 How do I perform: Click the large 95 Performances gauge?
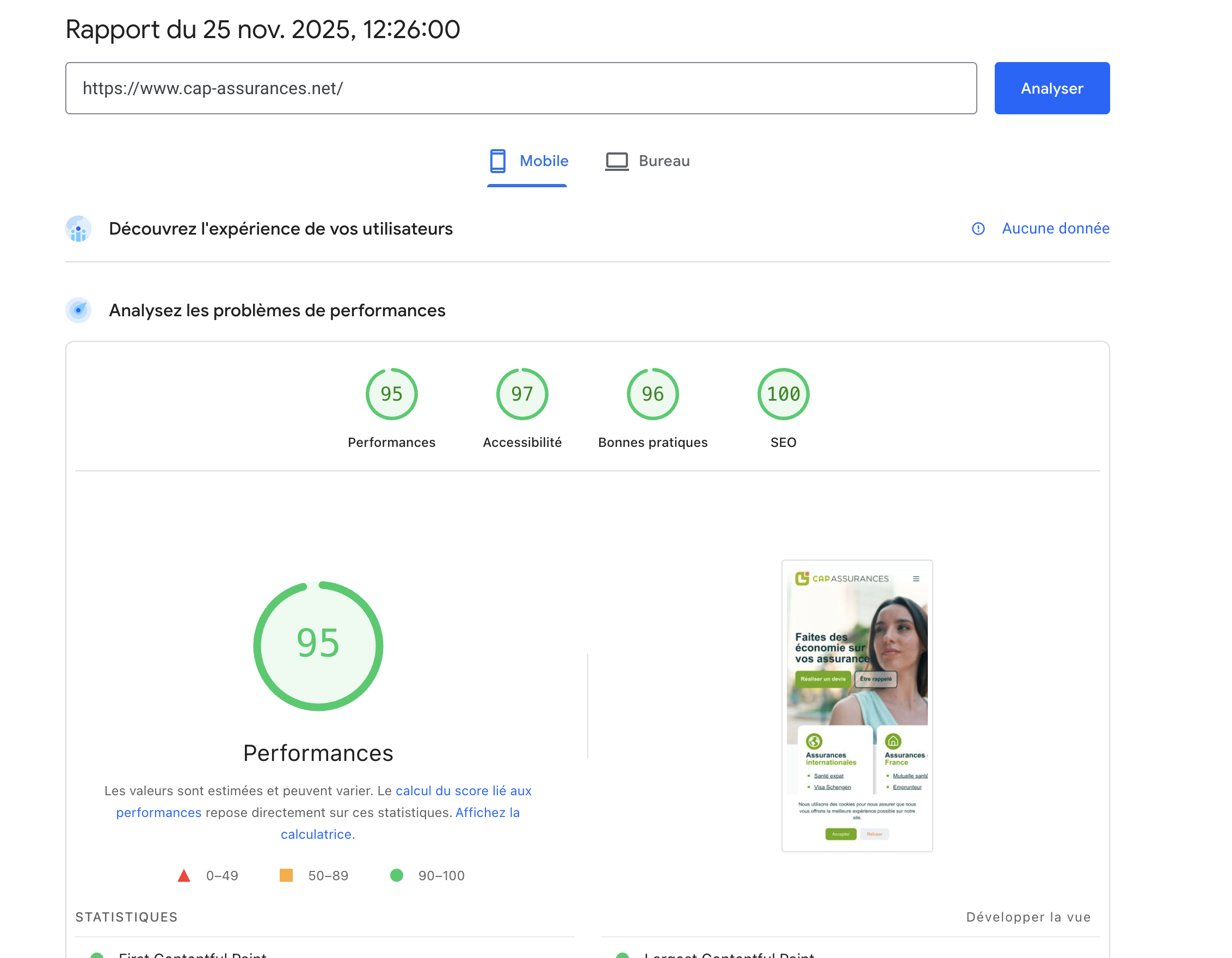318,646
